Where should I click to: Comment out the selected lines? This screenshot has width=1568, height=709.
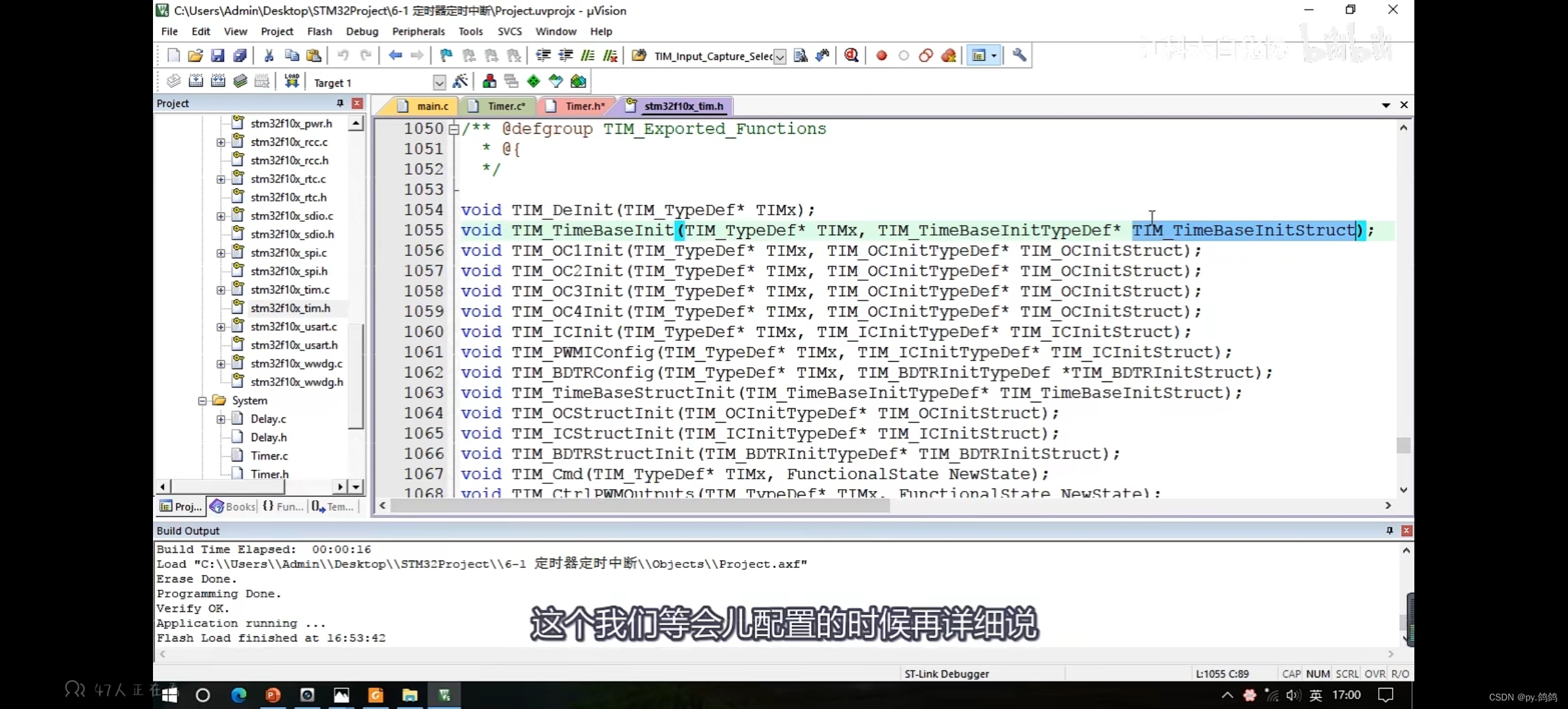click(x=588, y=56)
